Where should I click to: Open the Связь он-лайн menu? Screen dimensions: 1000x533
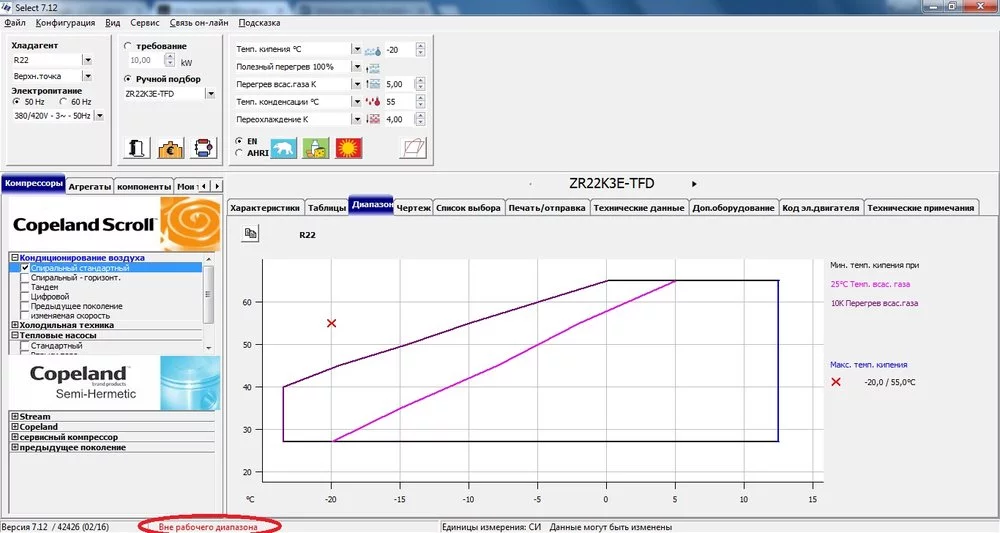[199, 22]
